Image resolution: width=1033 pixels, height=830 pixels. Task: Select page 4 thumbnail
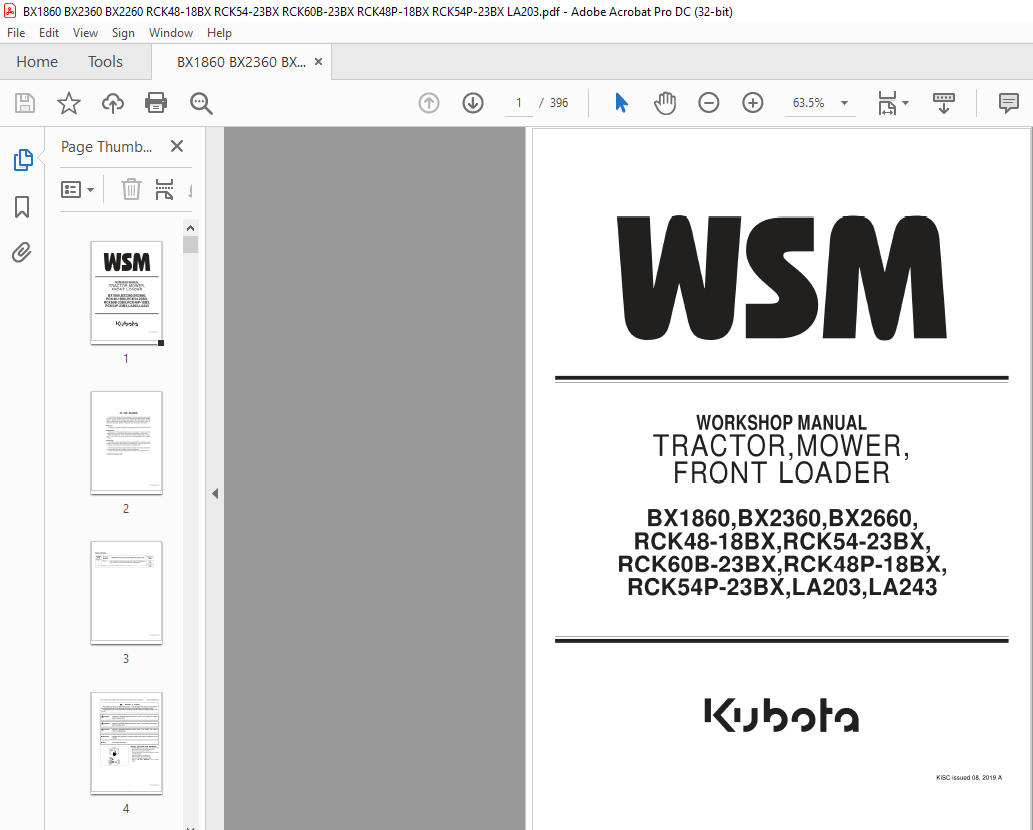click(126, 743)
